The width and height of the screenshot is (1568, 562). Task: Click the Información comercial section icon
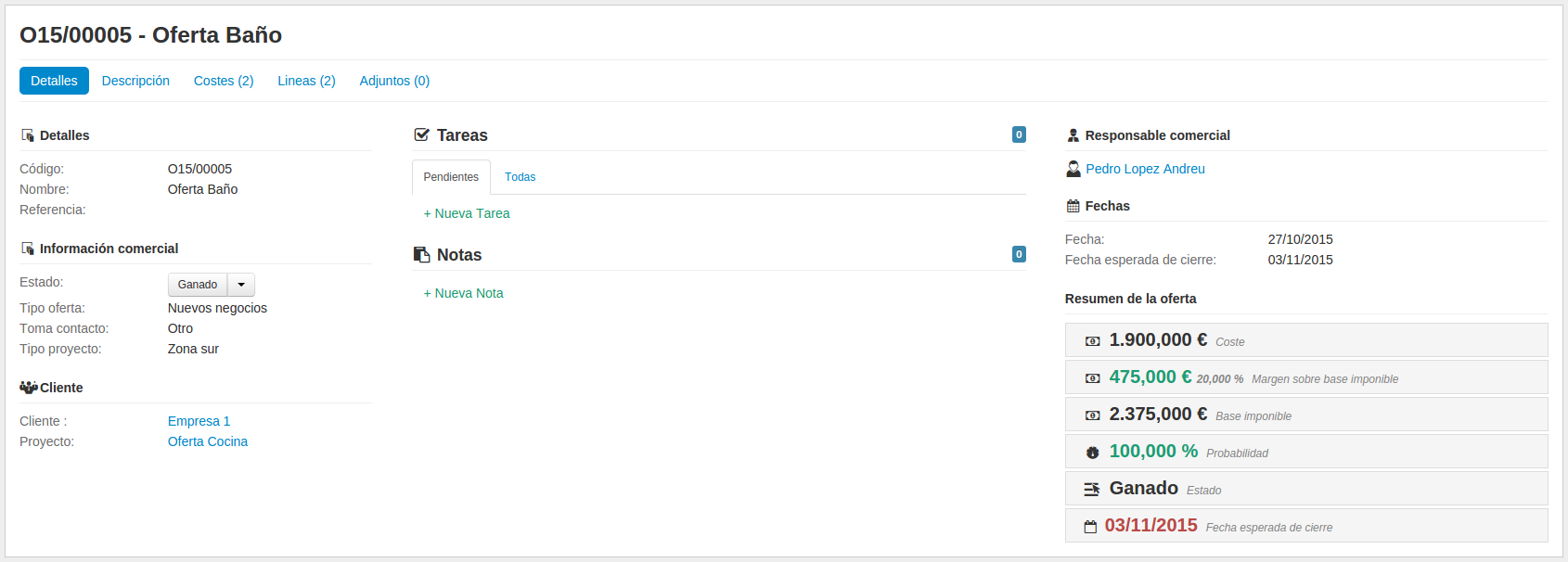tap(28, 249)
